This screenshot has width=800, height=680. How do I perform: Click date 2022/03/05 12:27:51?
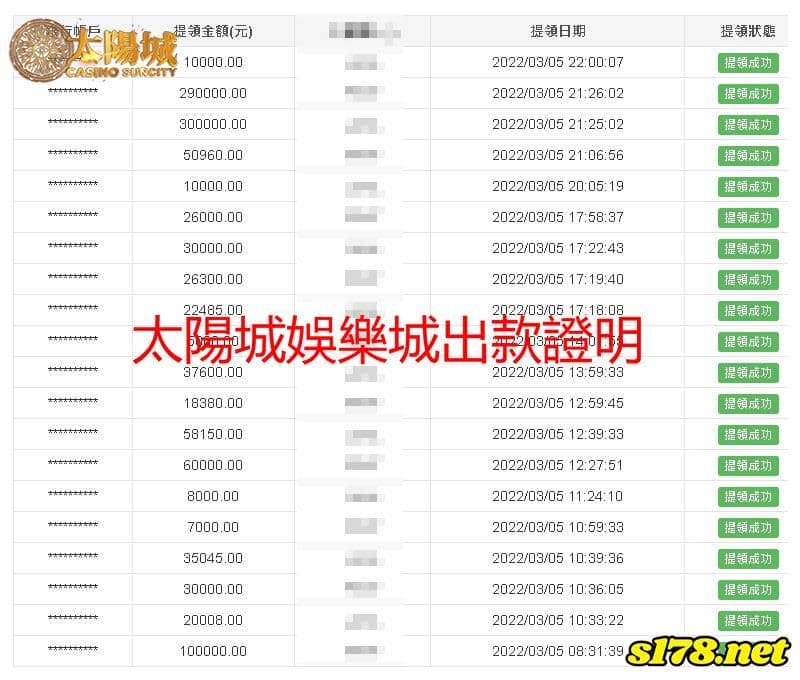pos(558,465)
